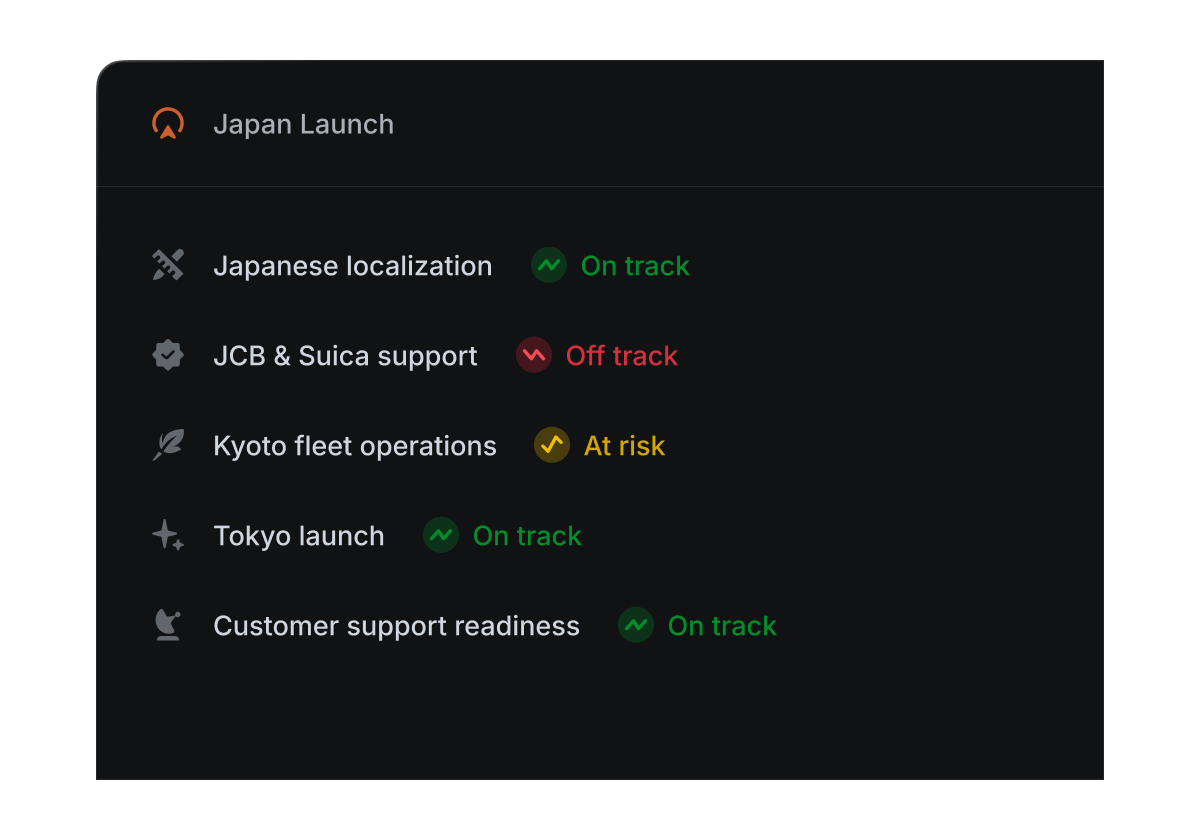Click the Off track status label
1200x840 pixels.
click(621, 356)
